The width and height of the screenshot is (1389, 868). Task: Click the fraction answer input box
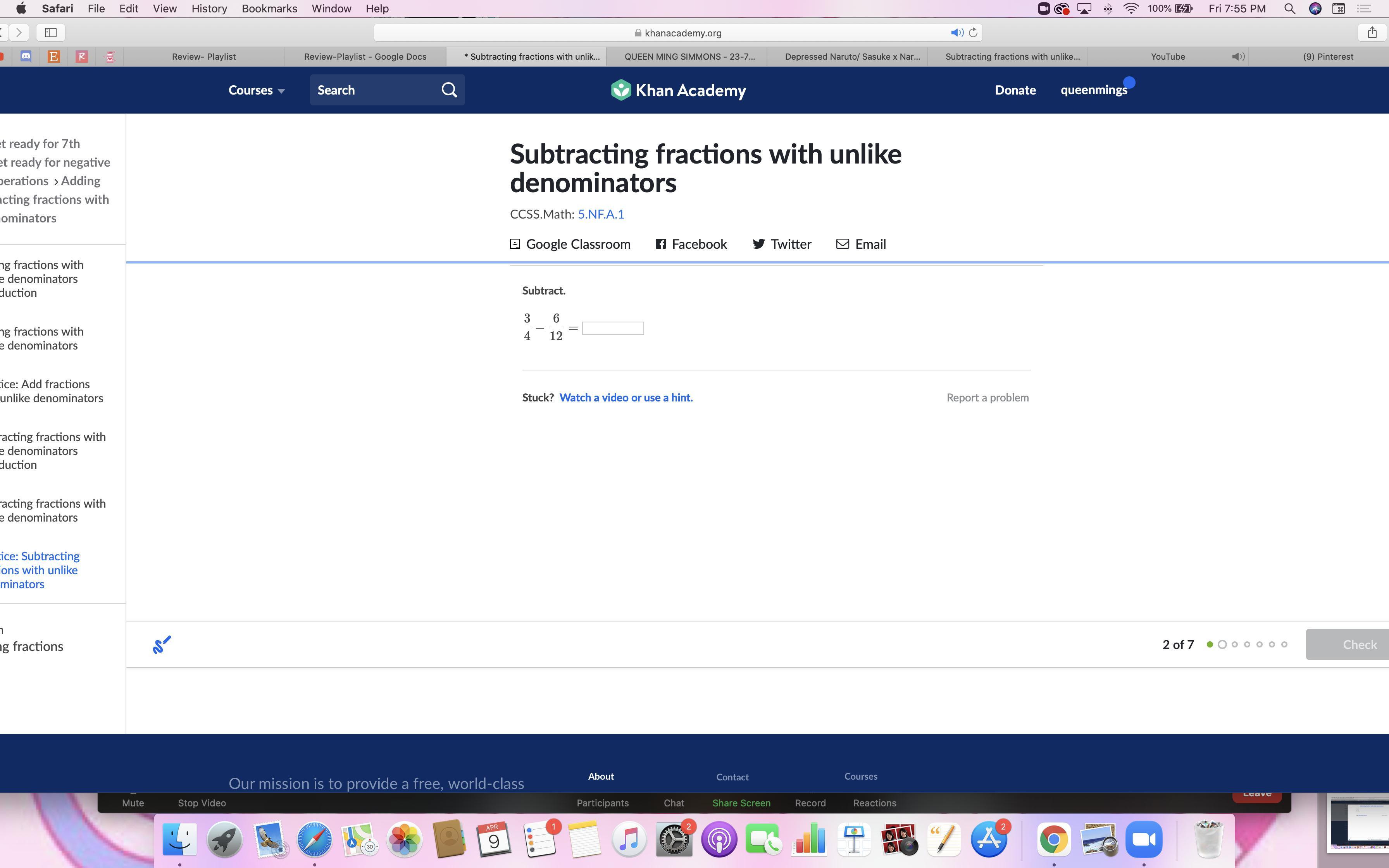click(612, 328)
